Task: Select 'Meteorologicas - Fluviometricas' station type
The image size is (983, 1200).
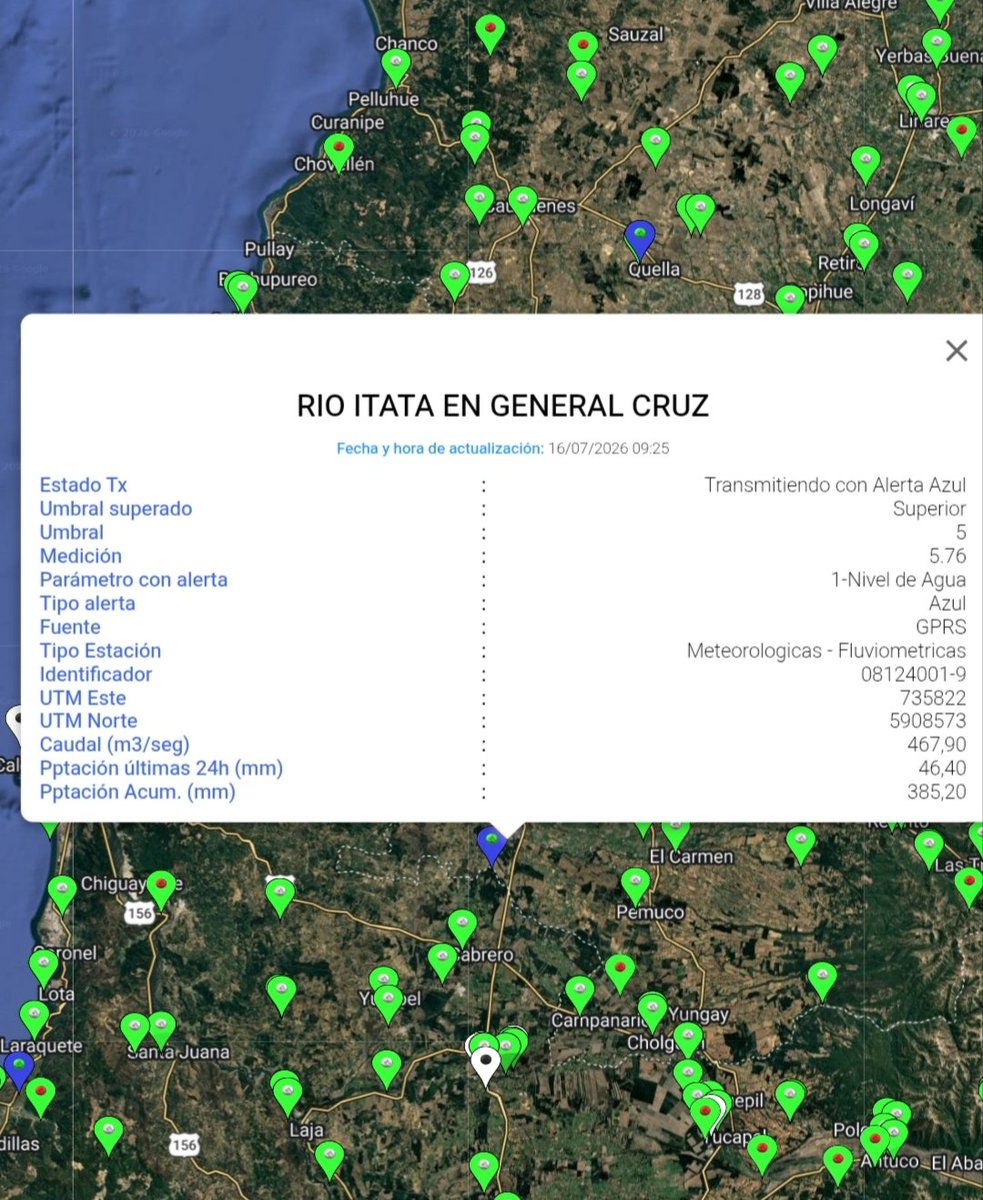Action: [x=826, y=651]
